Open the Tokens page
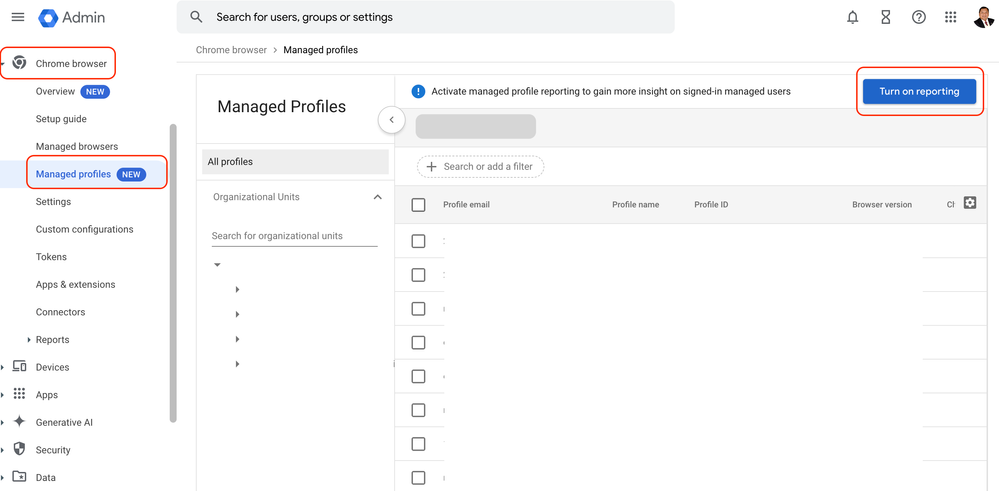999x491 pixels. [x=51, y=257]
